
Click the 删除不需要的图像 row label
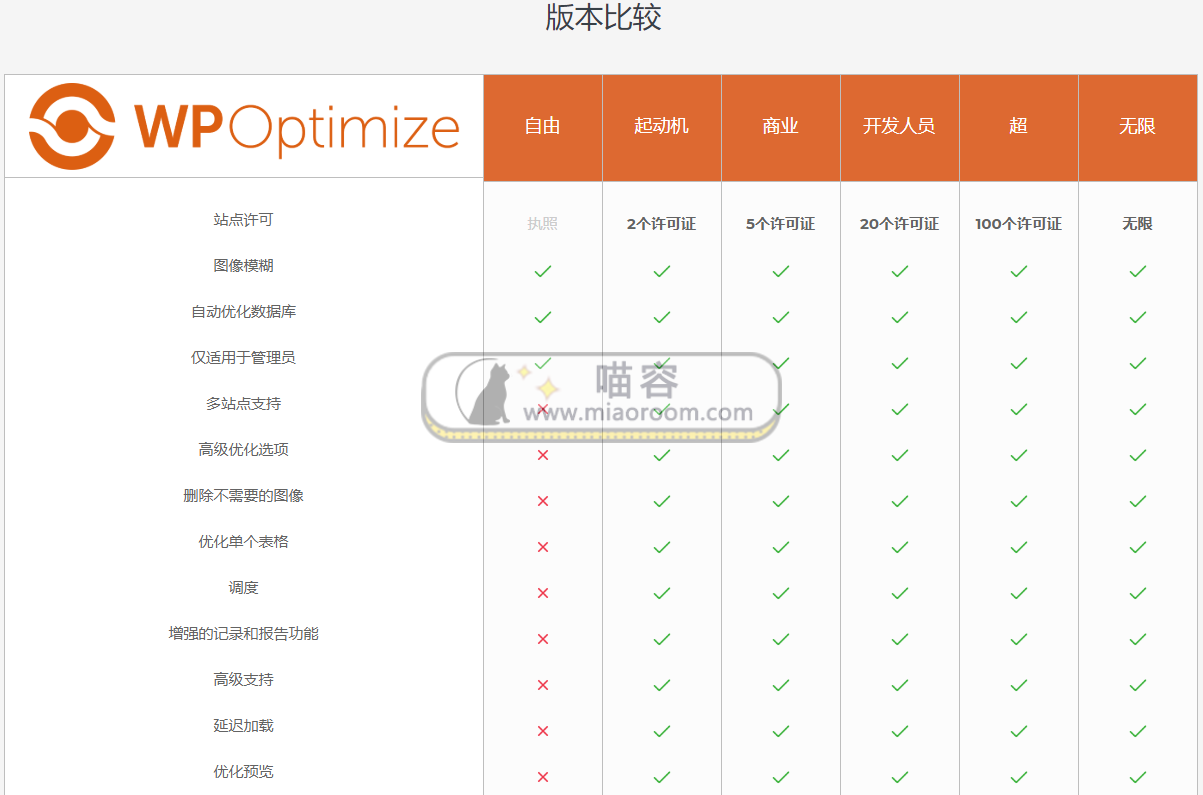(243, 496)
